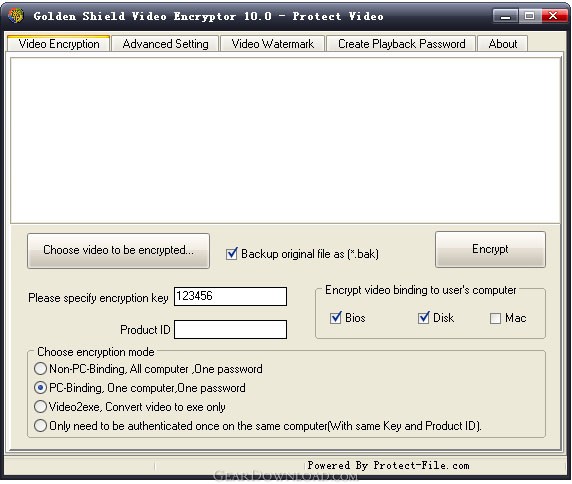Minimize the Video Encryptor window

[x=505, y=16]
